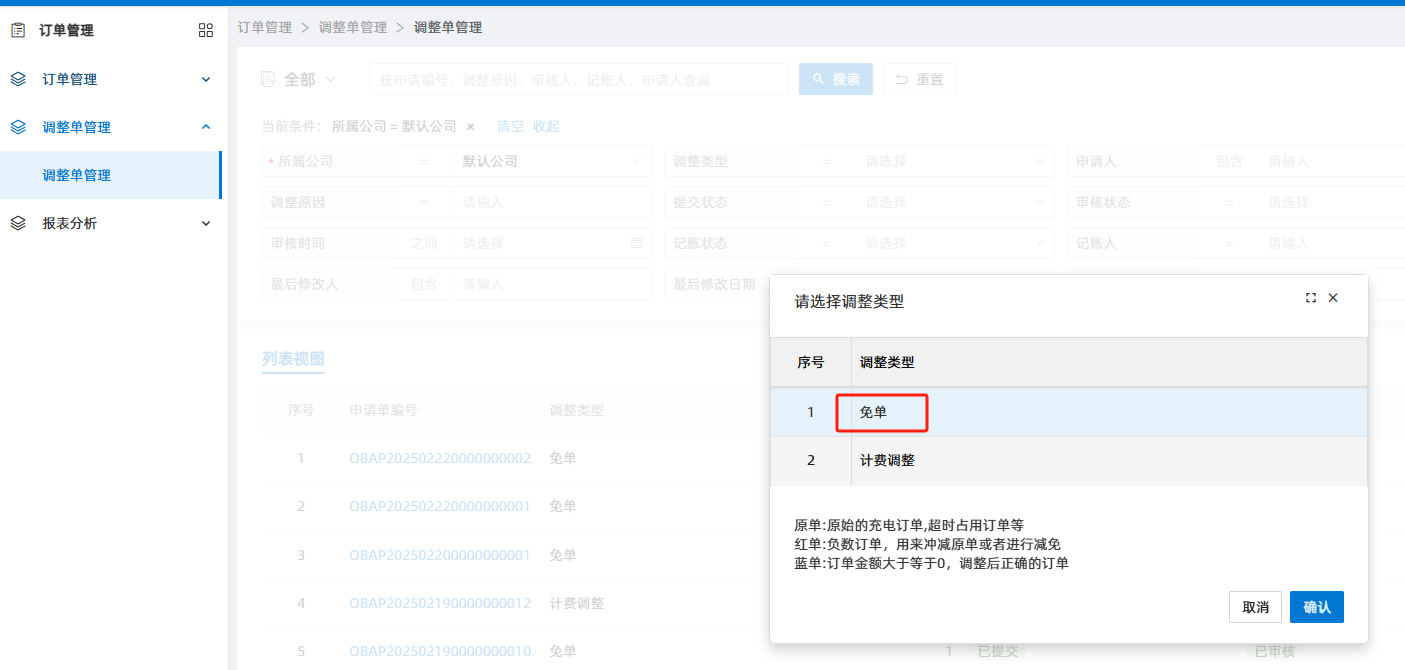Screen dimensions: 1405x670
Task: Click the fullscreen icon in dialog header
Action: point(1311,298)
